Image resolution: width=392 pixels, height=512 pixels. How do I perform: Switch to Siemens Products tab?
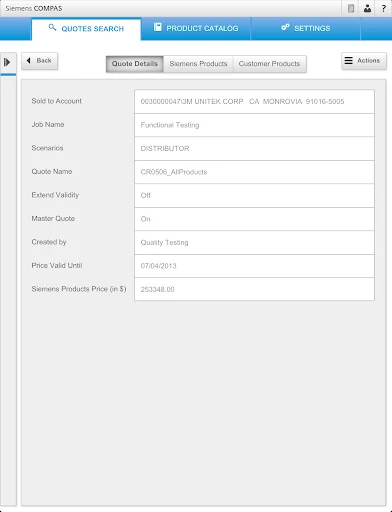click(198, 64)
